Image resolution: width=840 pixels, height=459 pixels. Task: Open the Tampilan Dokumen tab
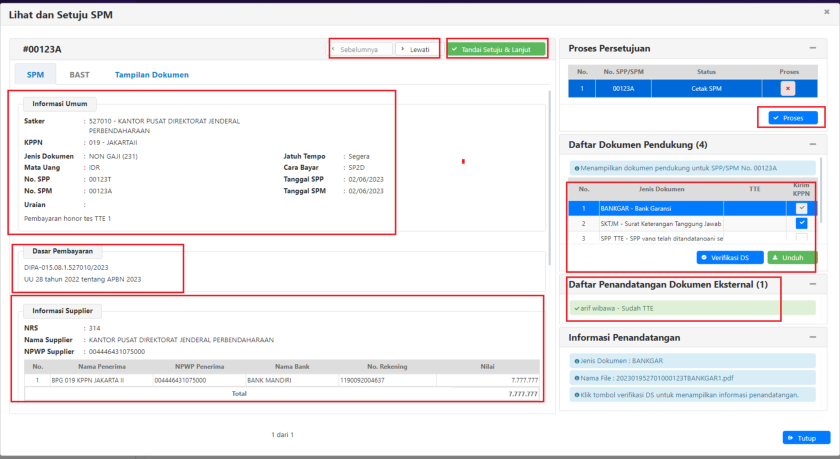pyautogui.click(x=151, y=75)
